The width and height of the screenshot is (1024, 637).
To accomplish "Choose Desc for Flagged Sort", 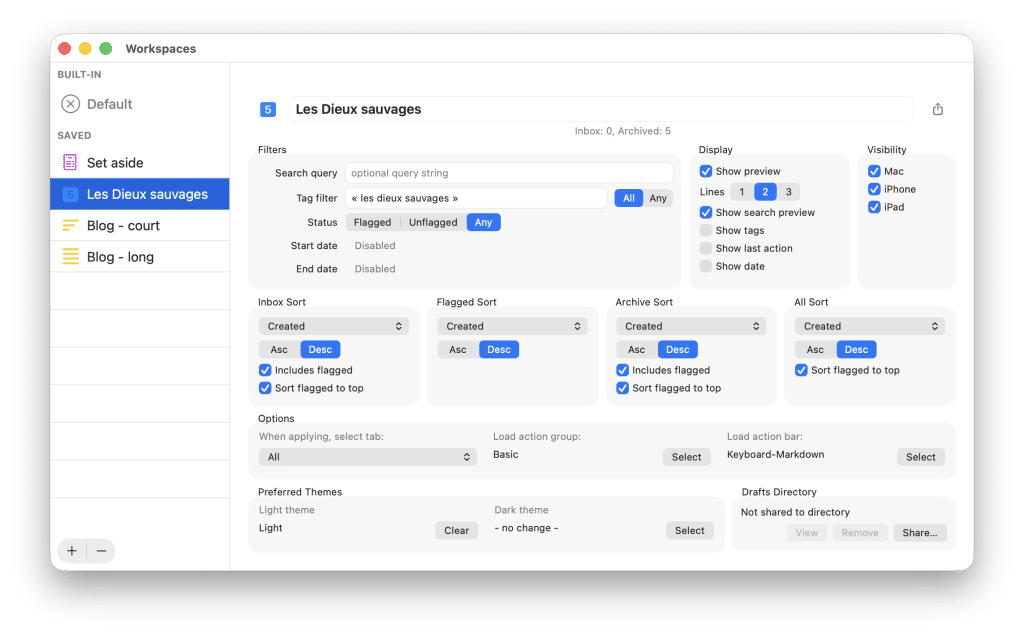I will [499, 350].
